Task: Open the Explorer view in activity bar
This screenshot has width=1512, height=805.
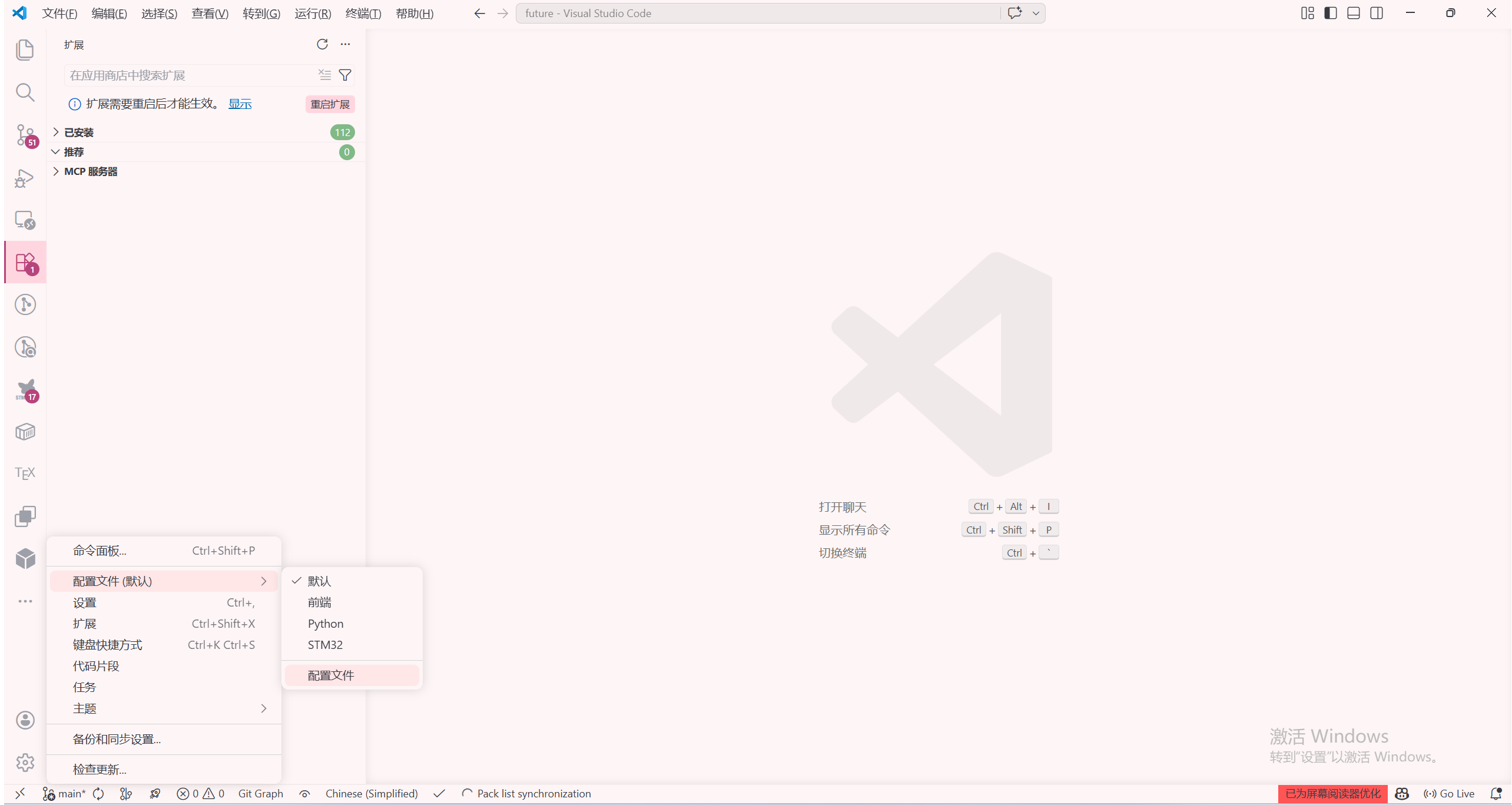Action: point(25,49)
